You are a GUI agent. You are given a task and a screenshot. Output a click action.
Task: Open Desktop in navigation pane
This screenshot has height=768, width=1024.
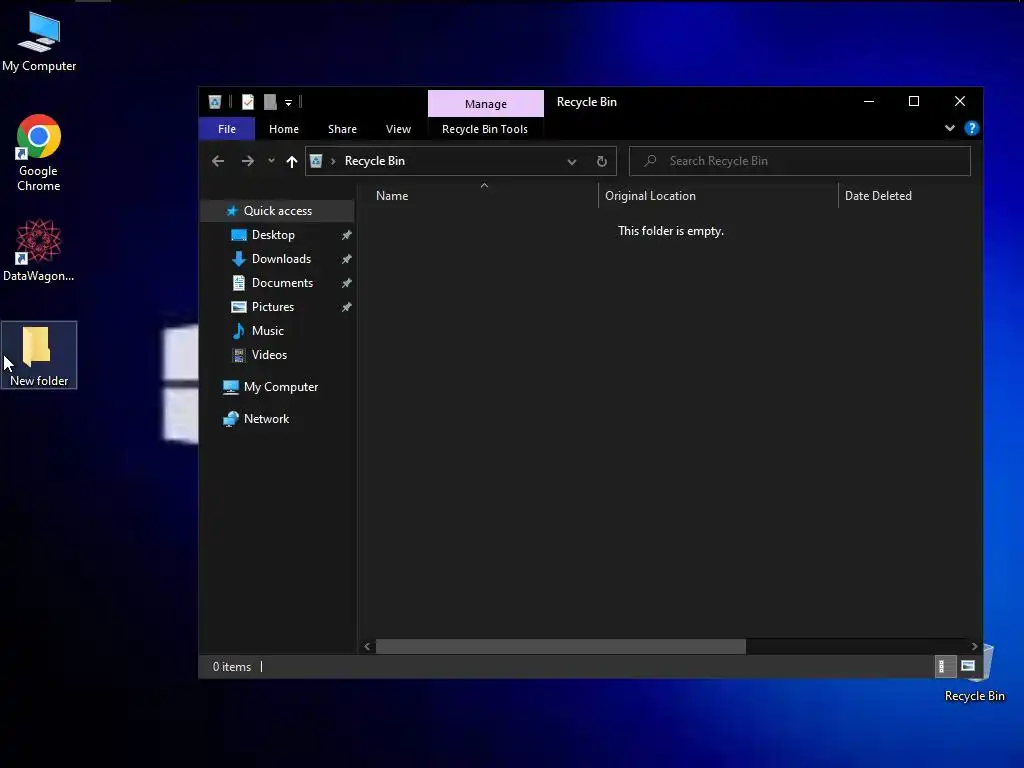point(274,235)
